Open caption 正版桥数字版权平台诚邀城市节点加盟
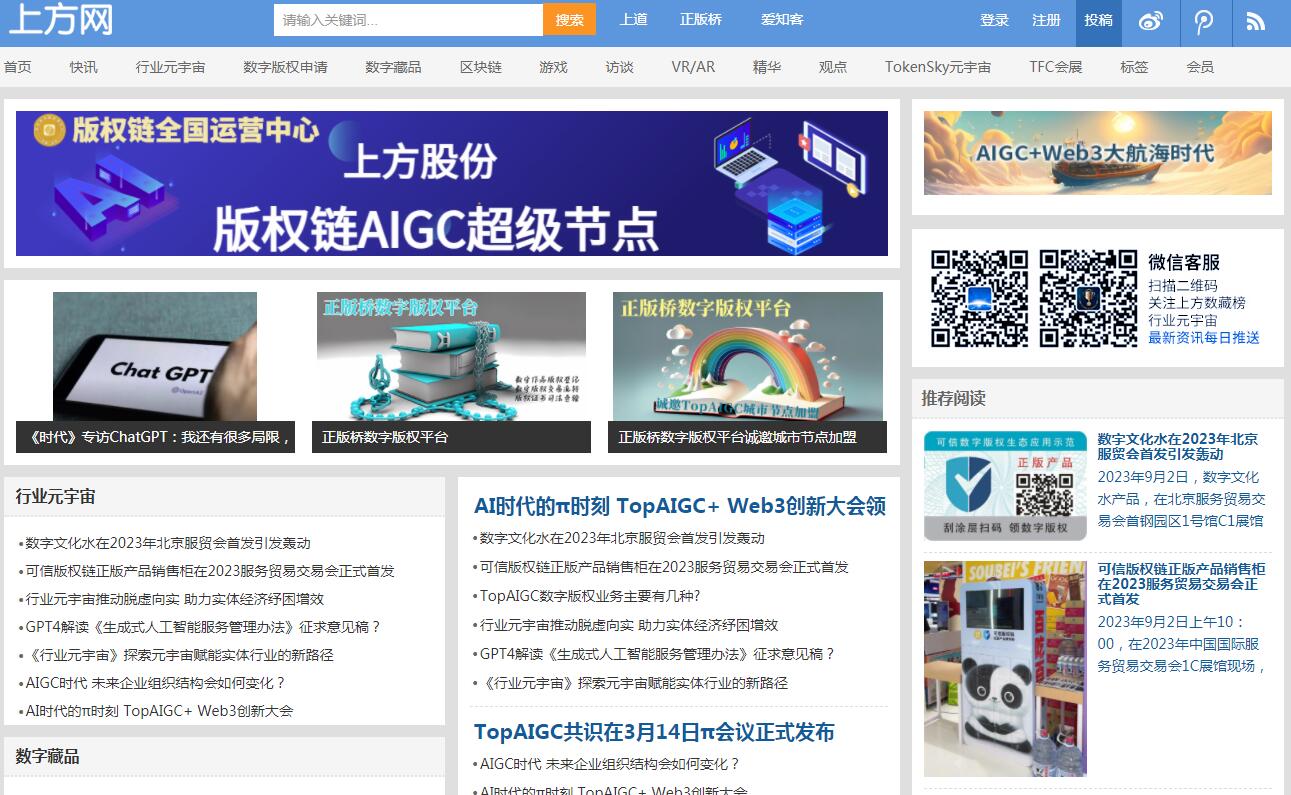1291x795 pixels. [747, 437]
